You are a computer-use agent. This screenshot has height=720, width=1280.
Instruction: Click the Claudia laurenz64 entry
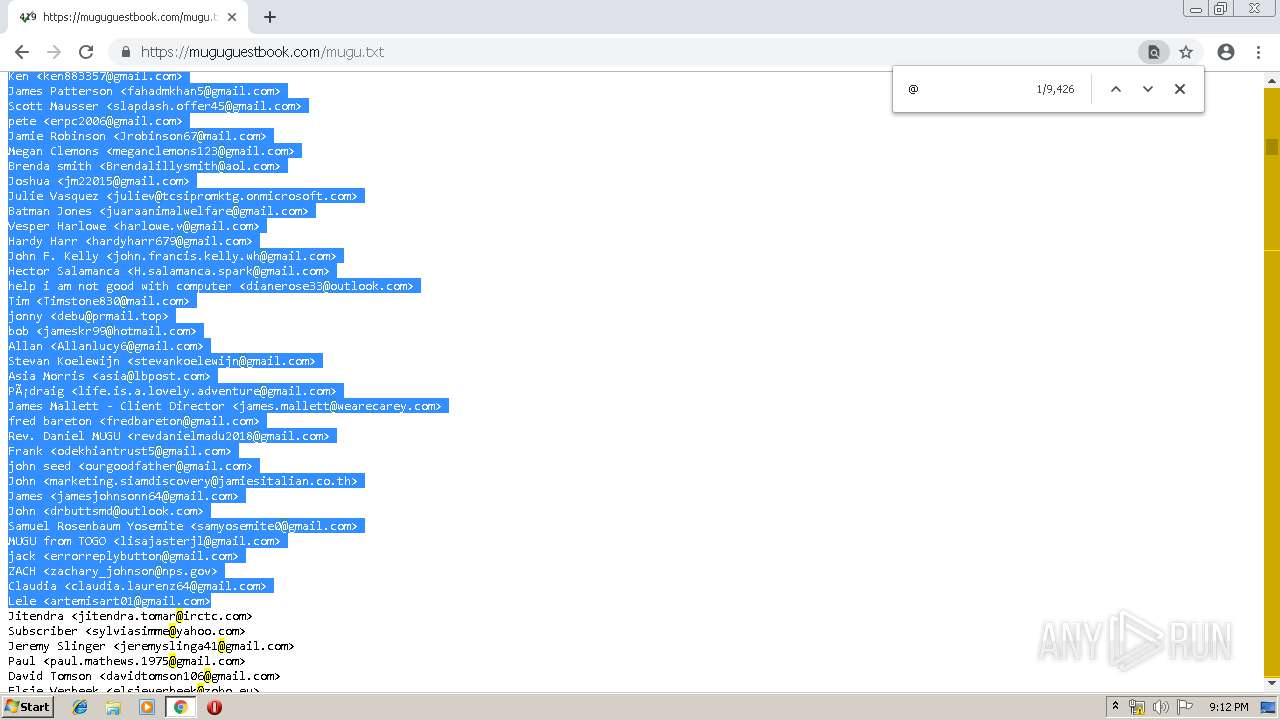click(x=137, y=586)
